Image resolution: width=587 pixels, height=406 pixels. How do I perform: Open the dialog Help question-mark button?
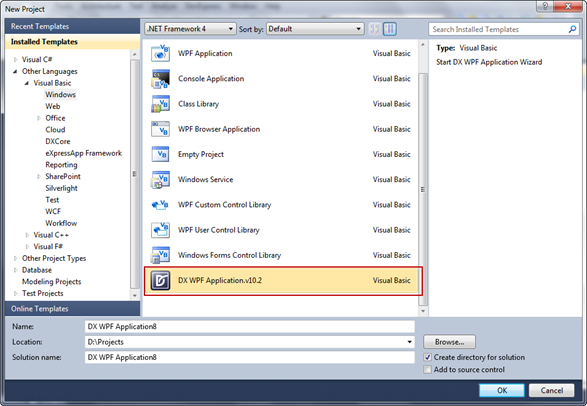pyautogui.click(x=545, y=6)
